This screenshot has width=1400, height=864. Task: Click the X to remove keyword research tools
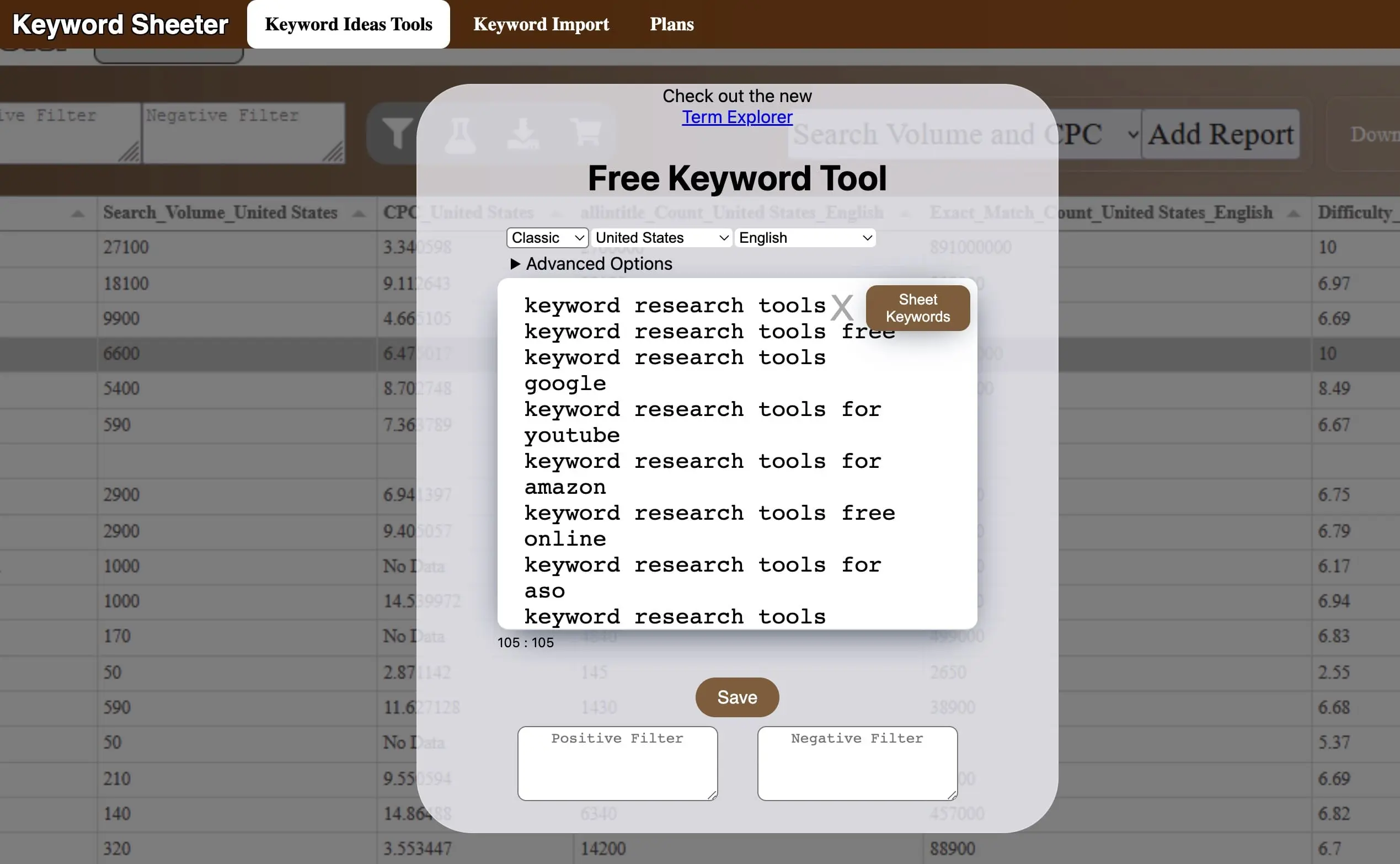[843, 307]
